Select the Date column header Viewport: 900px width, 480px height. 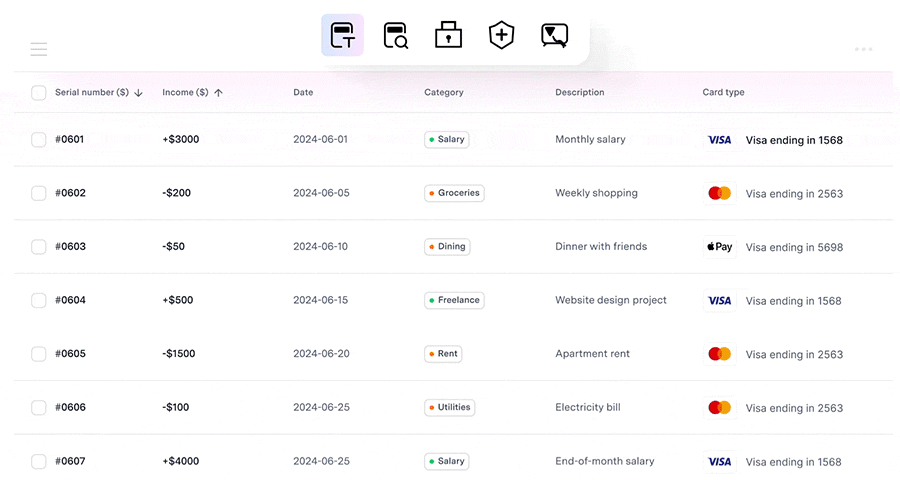(303, 92)
